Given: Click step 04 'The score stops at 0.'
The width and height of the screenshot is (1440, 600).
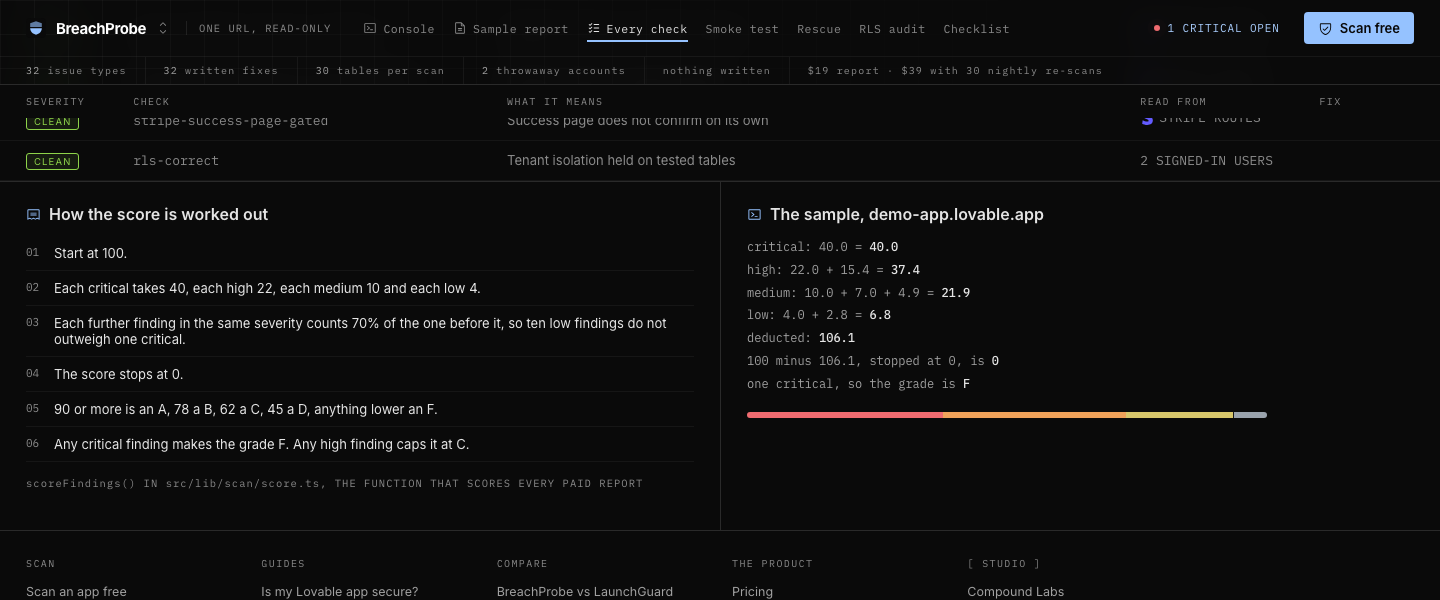Looking at the screenshot, I should [x=359, y=374].
